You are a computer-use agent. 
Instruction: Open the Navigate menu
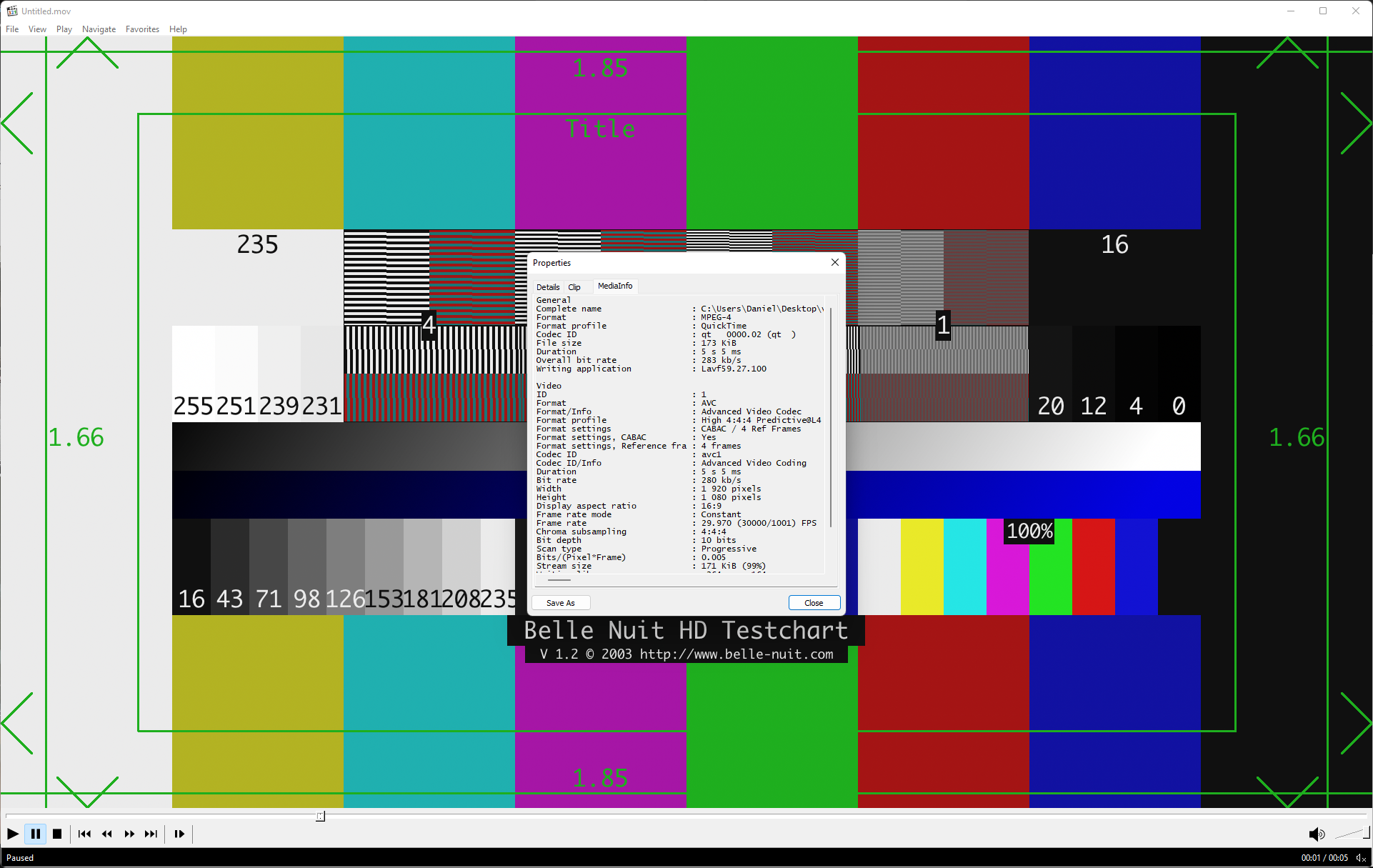pyautogui.click(x=99, y=29)
